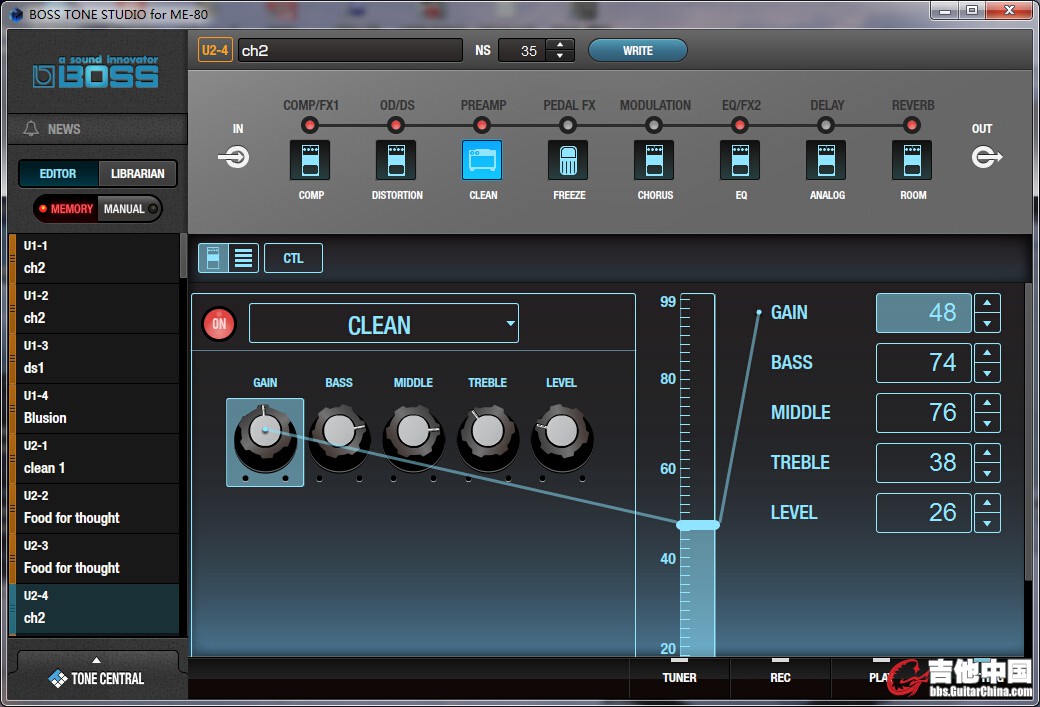Click slider track near 80 mark
The height and width of the screenshot is (707, 1040).
[698, 379]
